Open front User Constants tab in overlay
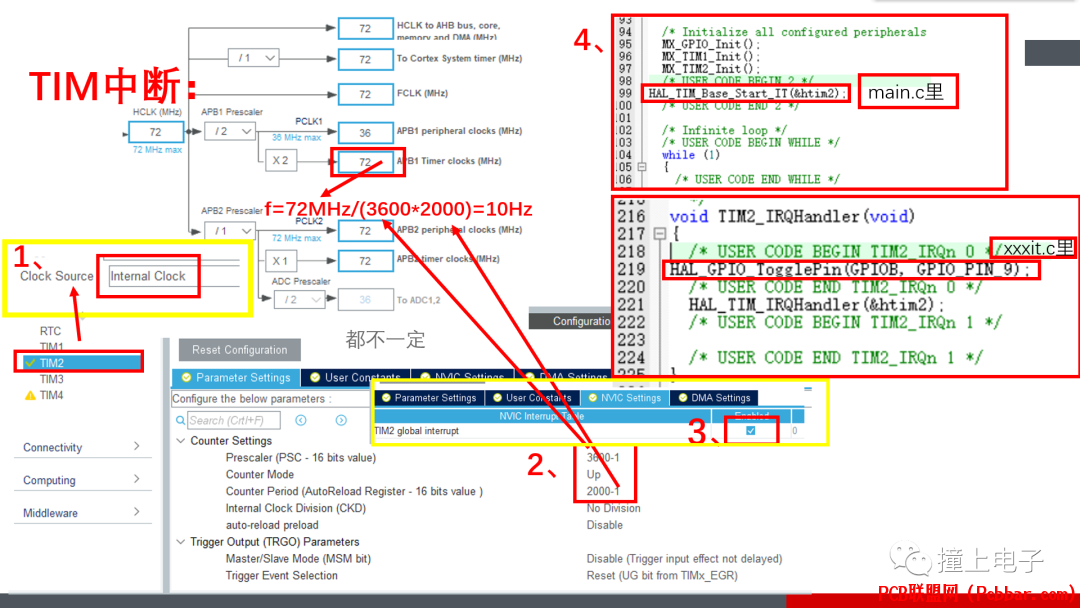This screenshot has width=1080, height=608. [532, 397]
